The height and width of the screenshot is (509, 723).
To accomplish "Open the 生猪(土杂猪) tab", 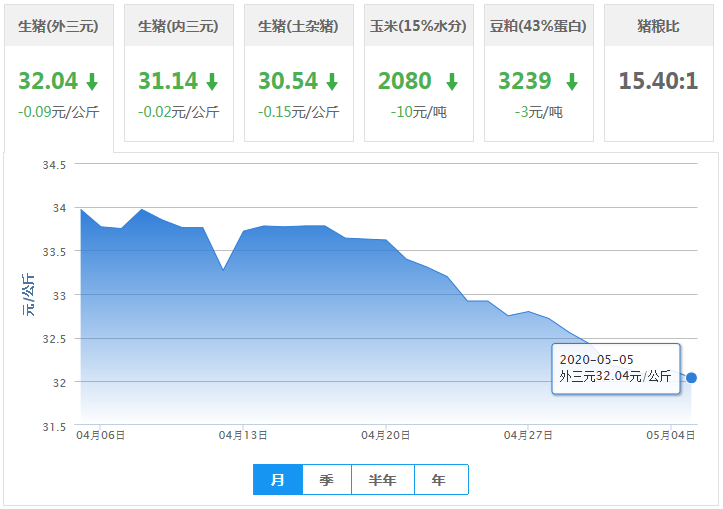I will [298, 26].
